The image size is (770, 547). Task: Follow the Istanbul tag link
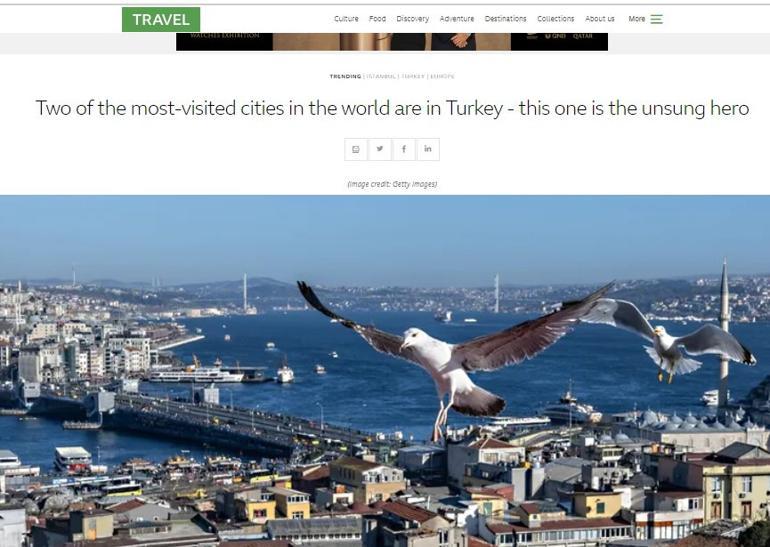[x=382, y=77]
